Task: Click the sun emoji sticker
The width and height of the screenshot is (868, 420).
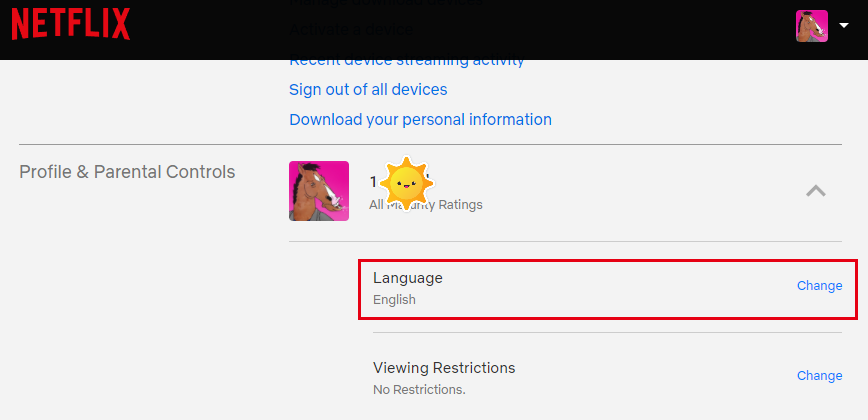Action: click(x=406, y=184)
